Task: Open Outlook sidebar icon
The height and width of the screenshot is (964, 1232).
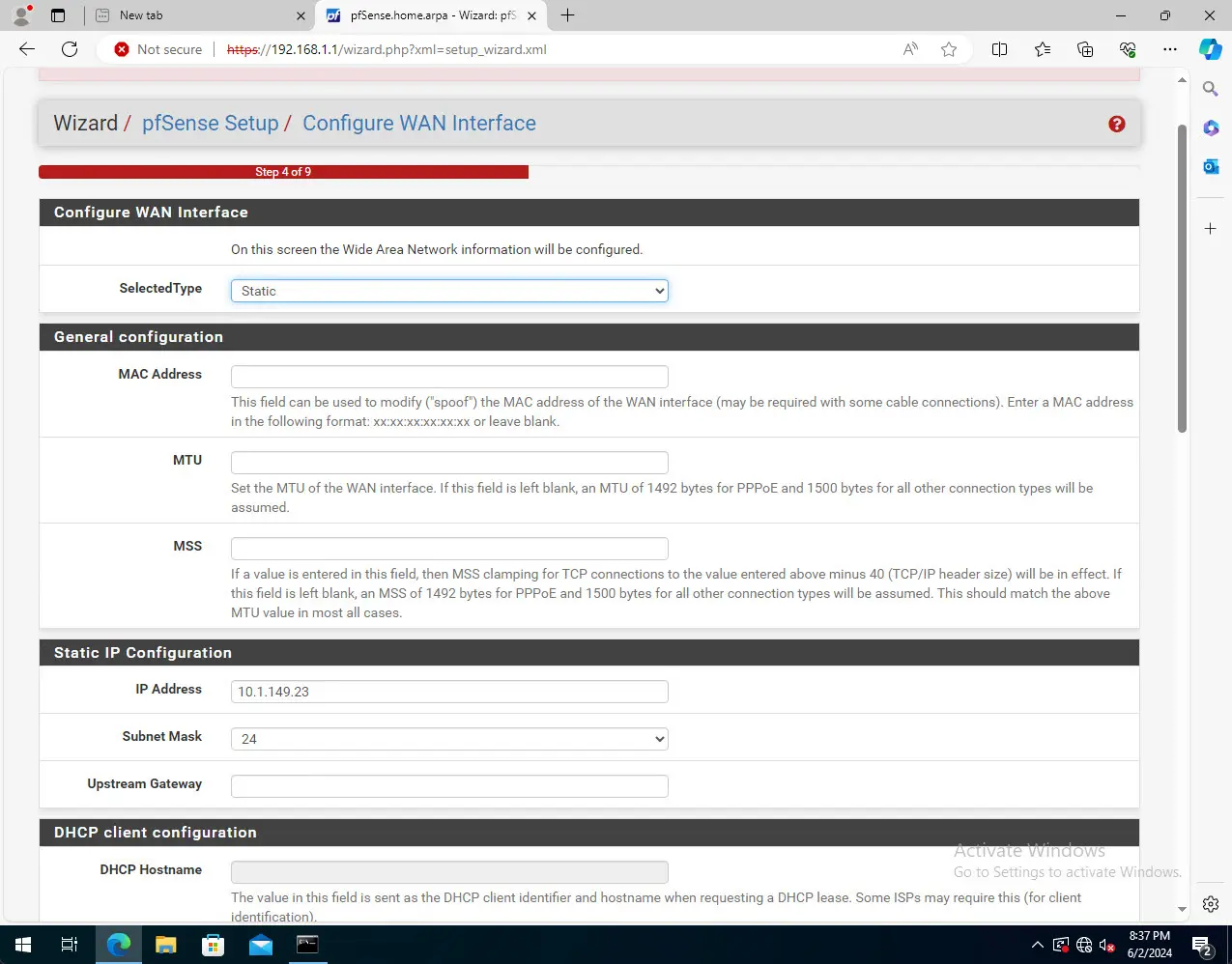Action: click(1211, 166)
